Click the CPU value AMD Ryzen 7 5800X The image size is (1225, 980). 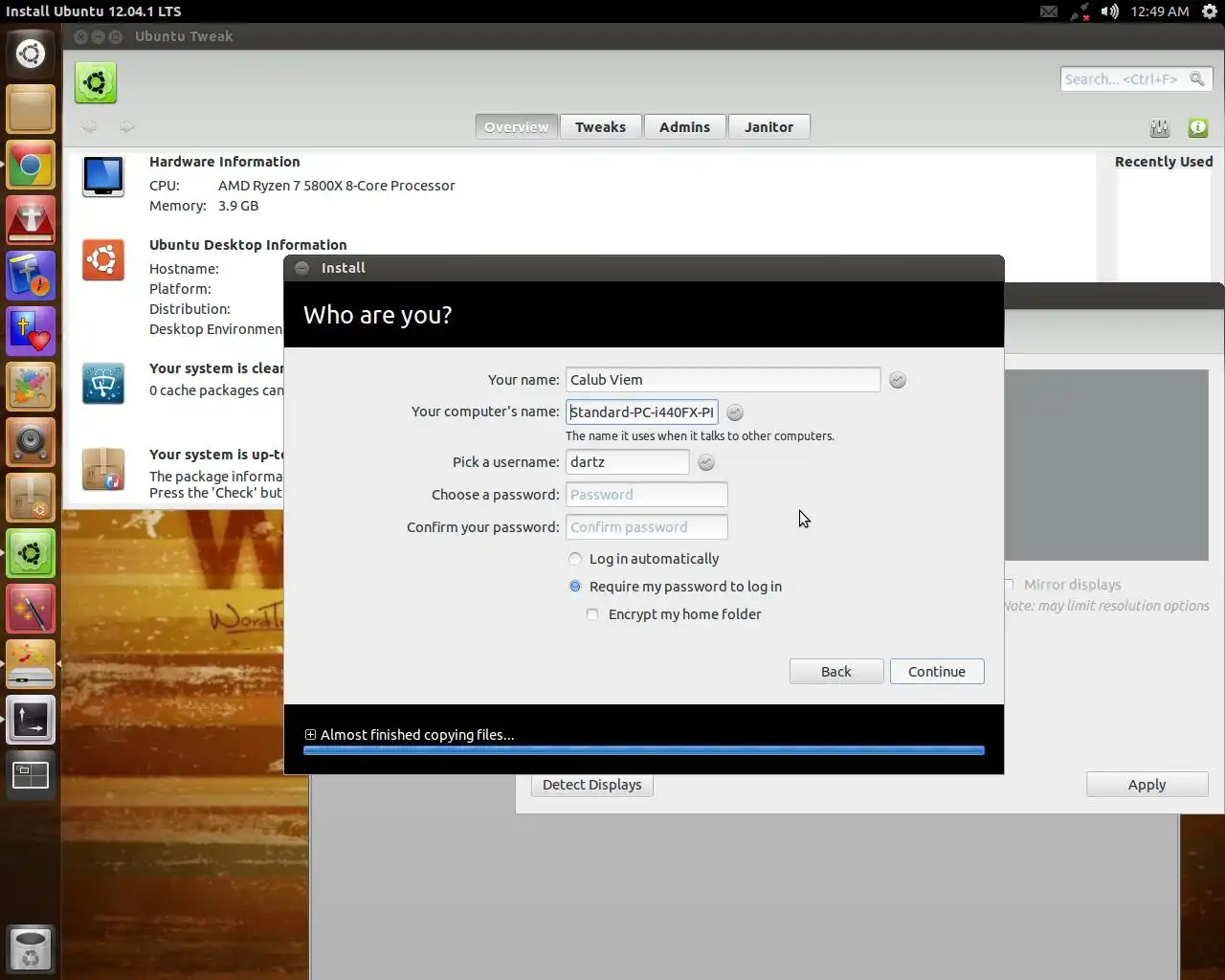coord(336,186)
